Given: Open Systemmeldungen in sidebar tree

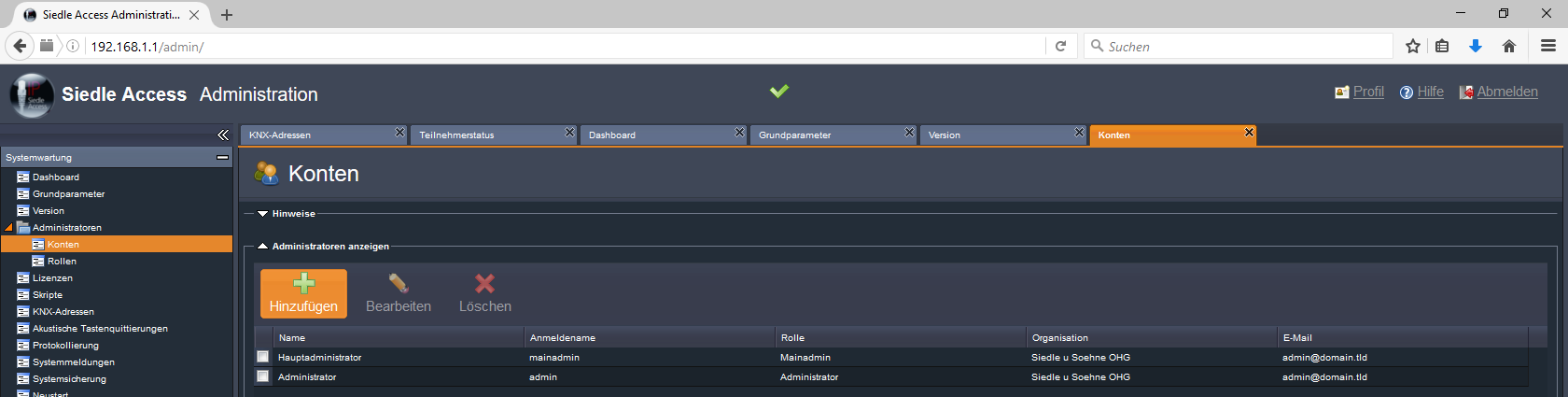Looking at the screenshot, I should coord(74,362).
